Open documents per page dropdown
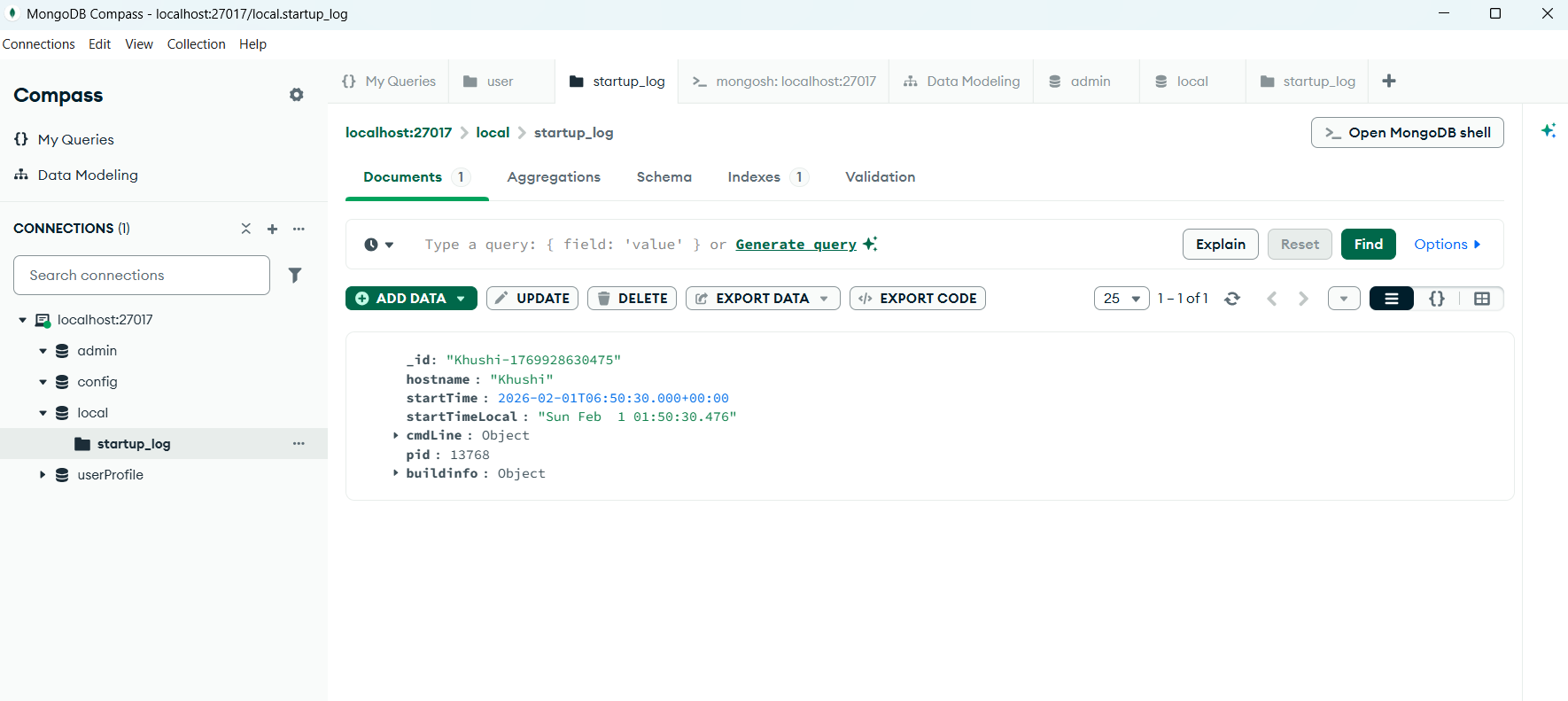 point(1122,299)
